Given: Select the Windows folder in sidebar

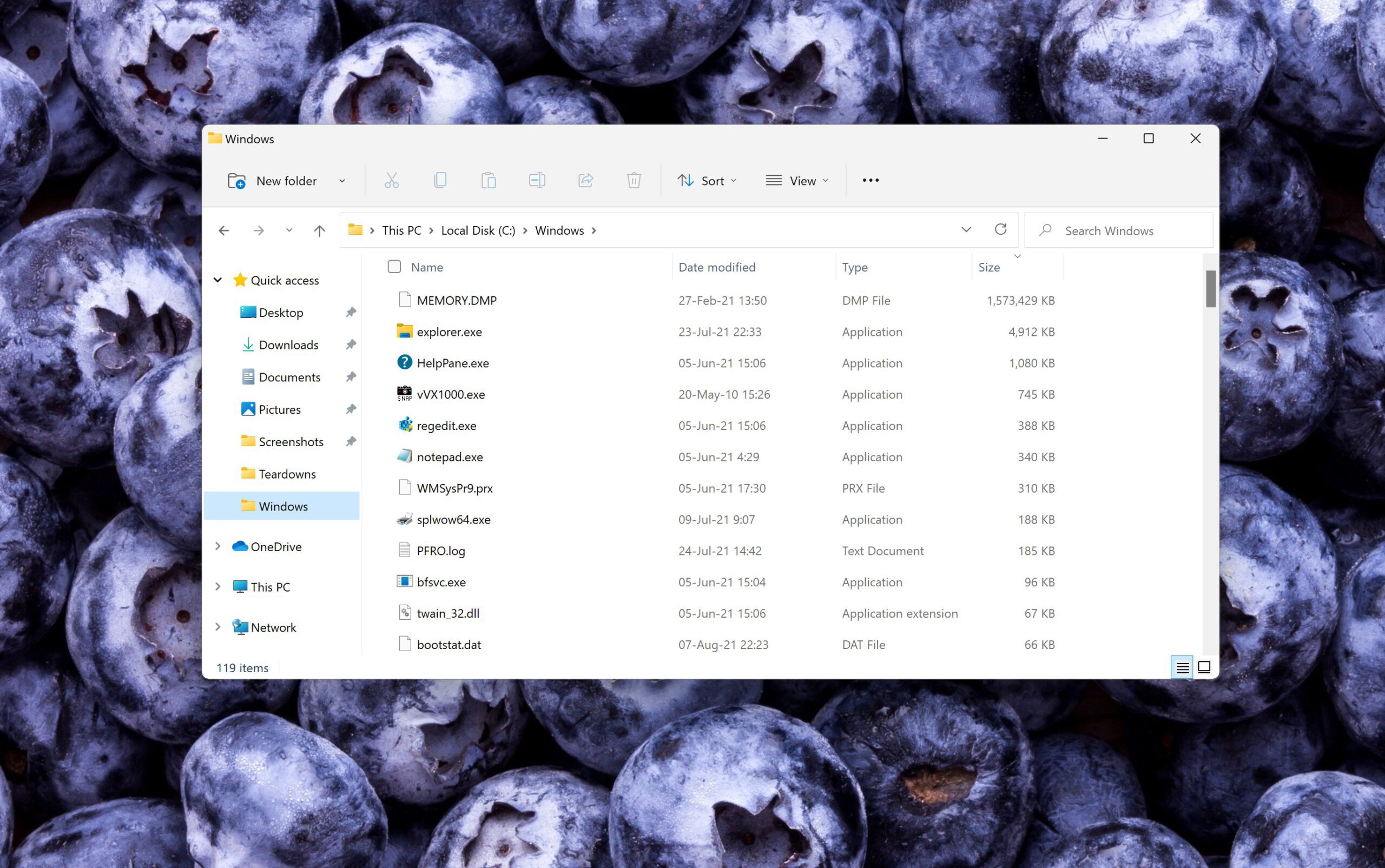Looking at the screenshot, I should 282,506.
